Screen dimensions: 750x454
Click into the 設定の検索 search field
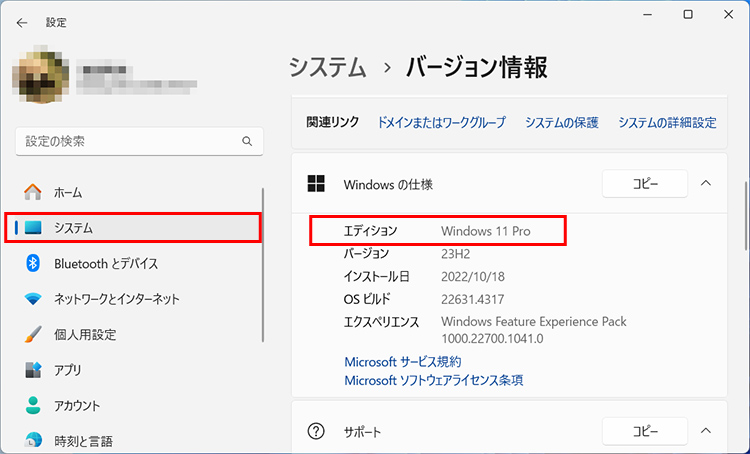[x=128, y=142]
